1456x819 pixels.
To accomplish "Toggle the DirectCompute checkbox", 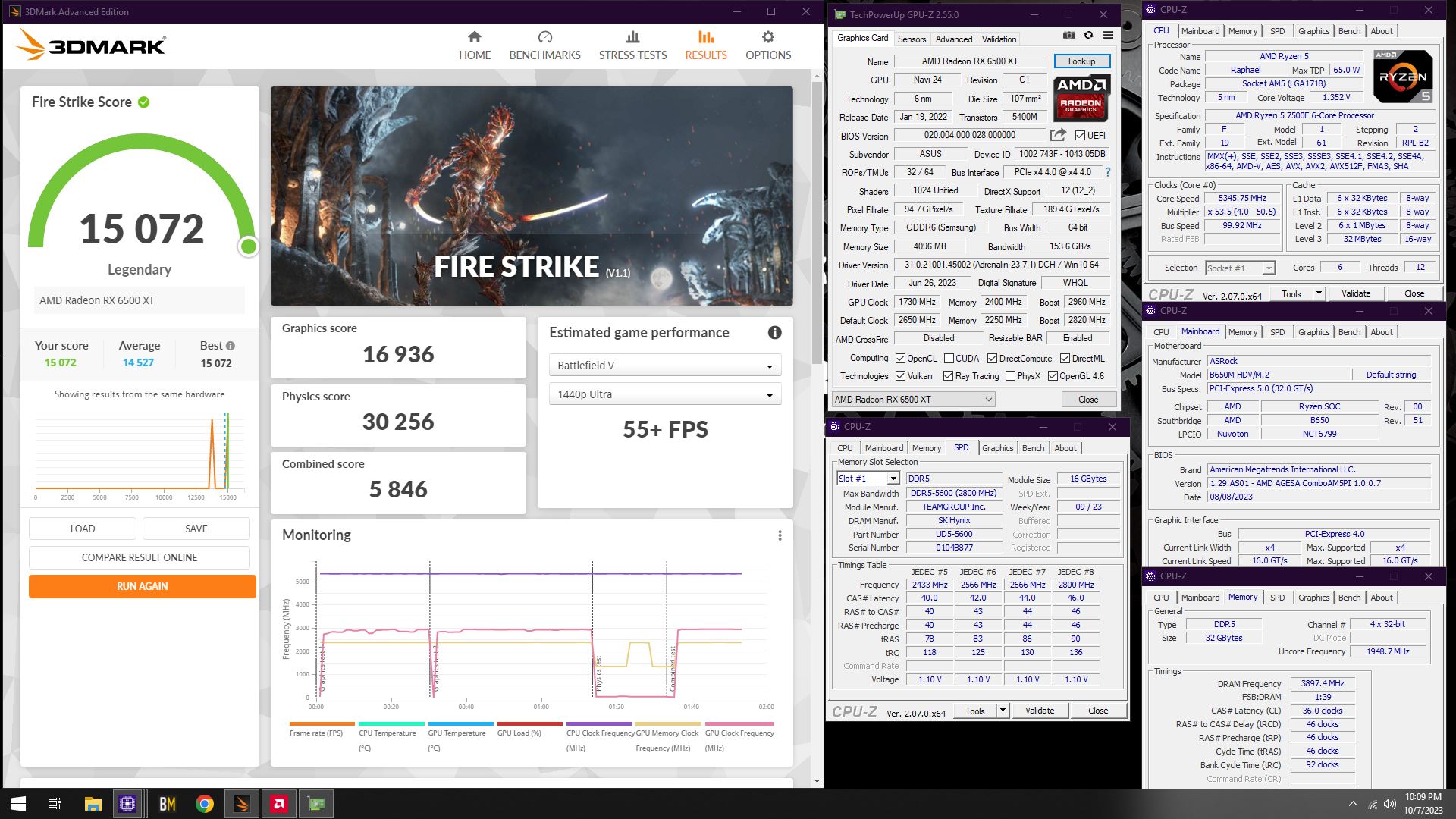I will (992, 359).
